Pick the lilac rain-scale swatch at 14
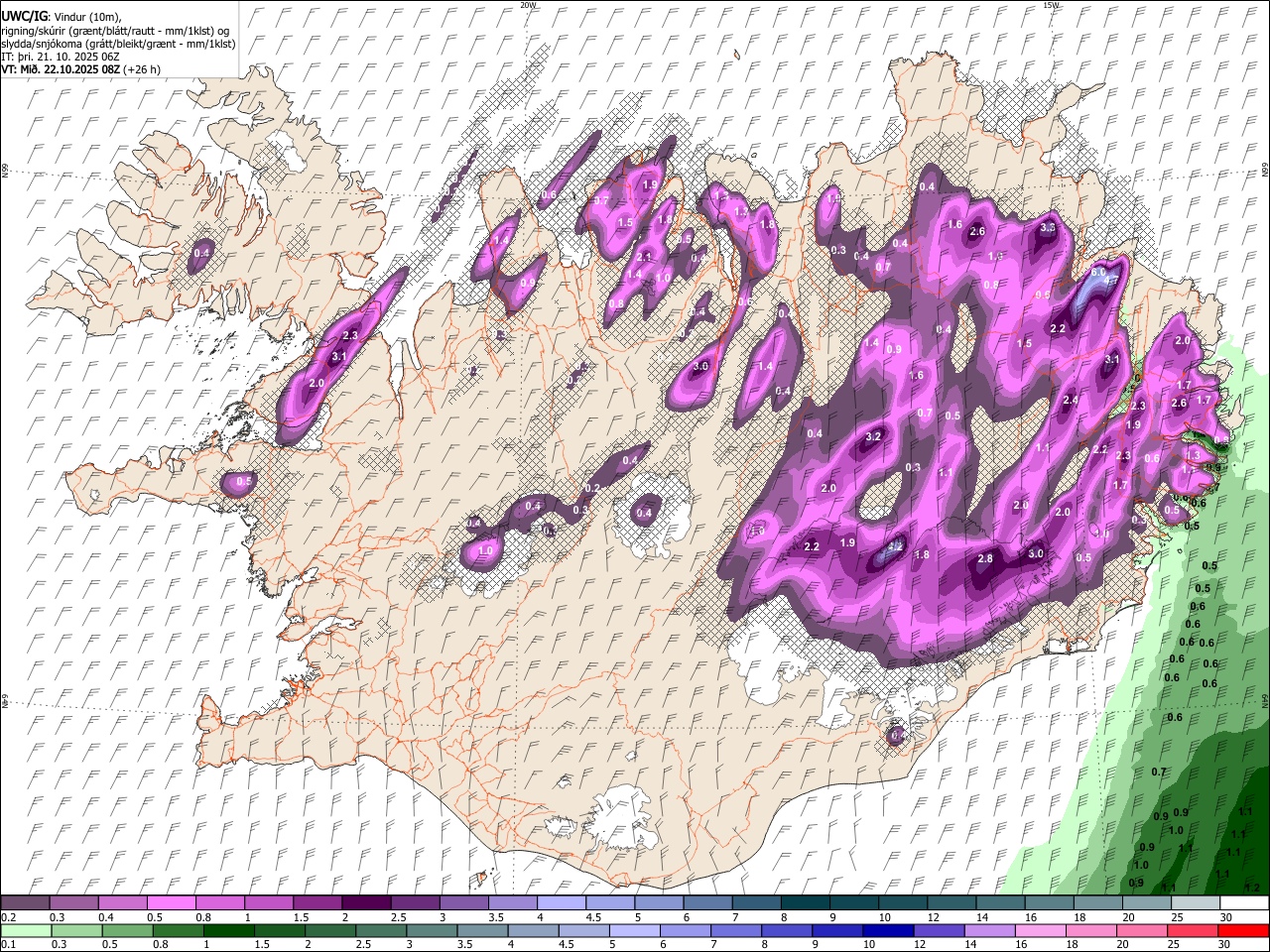The image size is (1270, 952). [989, 931]
